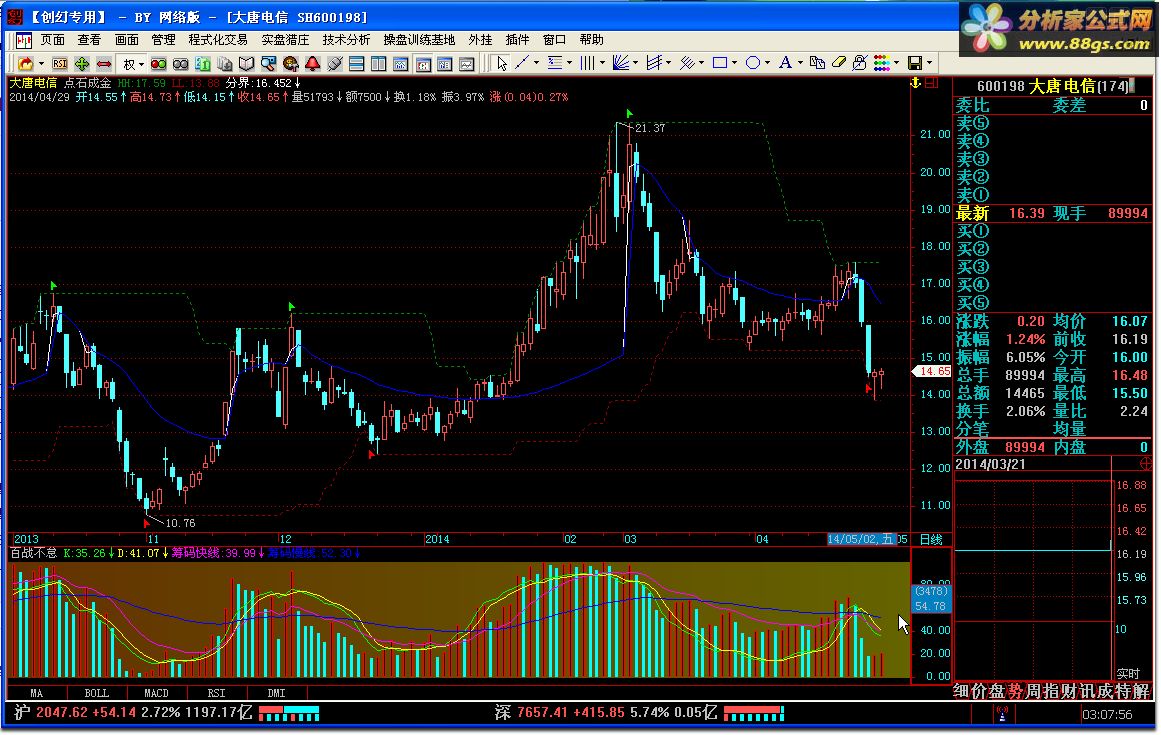1161x735 pixels.
Task: Click the 点石成金 indicator name
Action: (x=87, y=83)
